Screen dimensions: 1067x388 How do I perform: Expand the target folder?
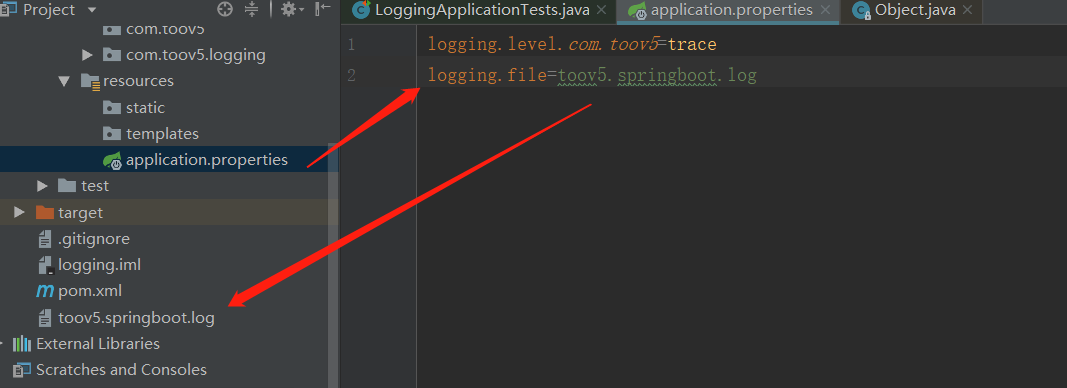[20, 212]
